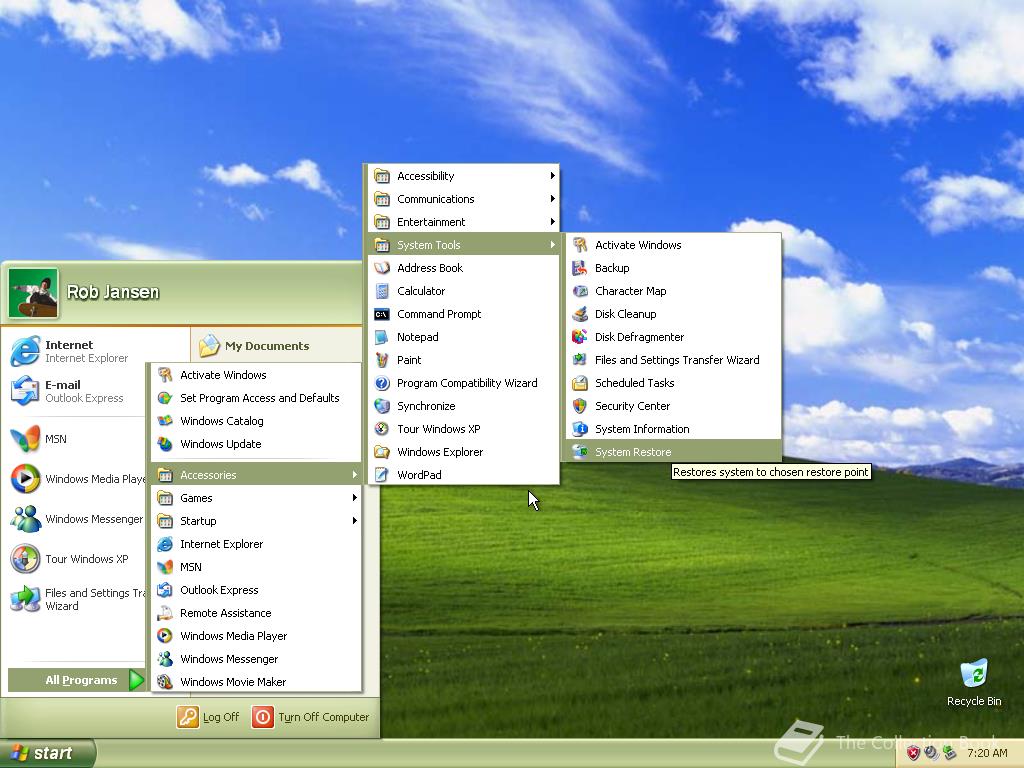Choose Internet Explorer in All Programs list
The height and width of the screenshot is (768, 1024).
(256, 544)
